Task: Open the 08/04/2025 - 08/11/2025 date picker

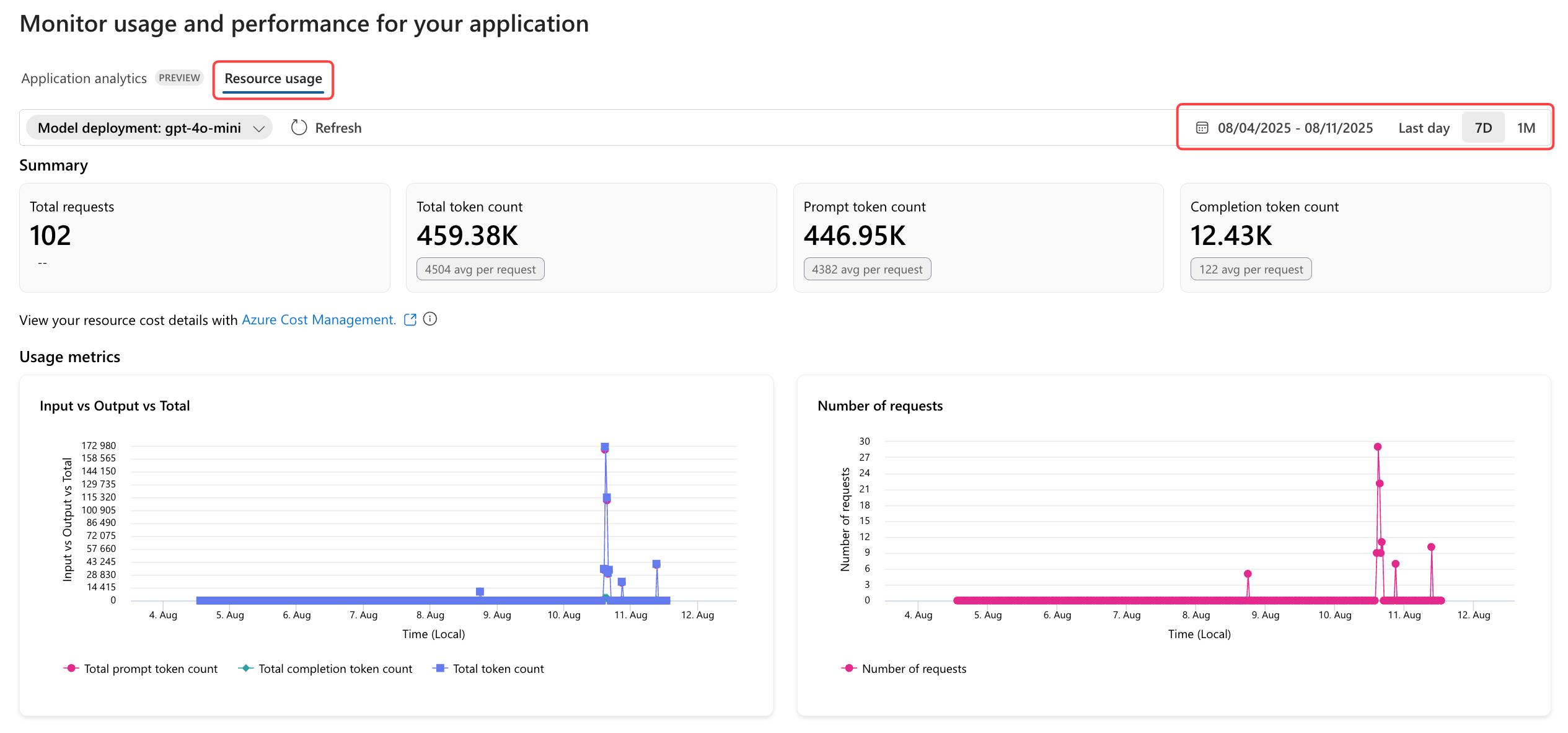Action: tap(1295, 128)
